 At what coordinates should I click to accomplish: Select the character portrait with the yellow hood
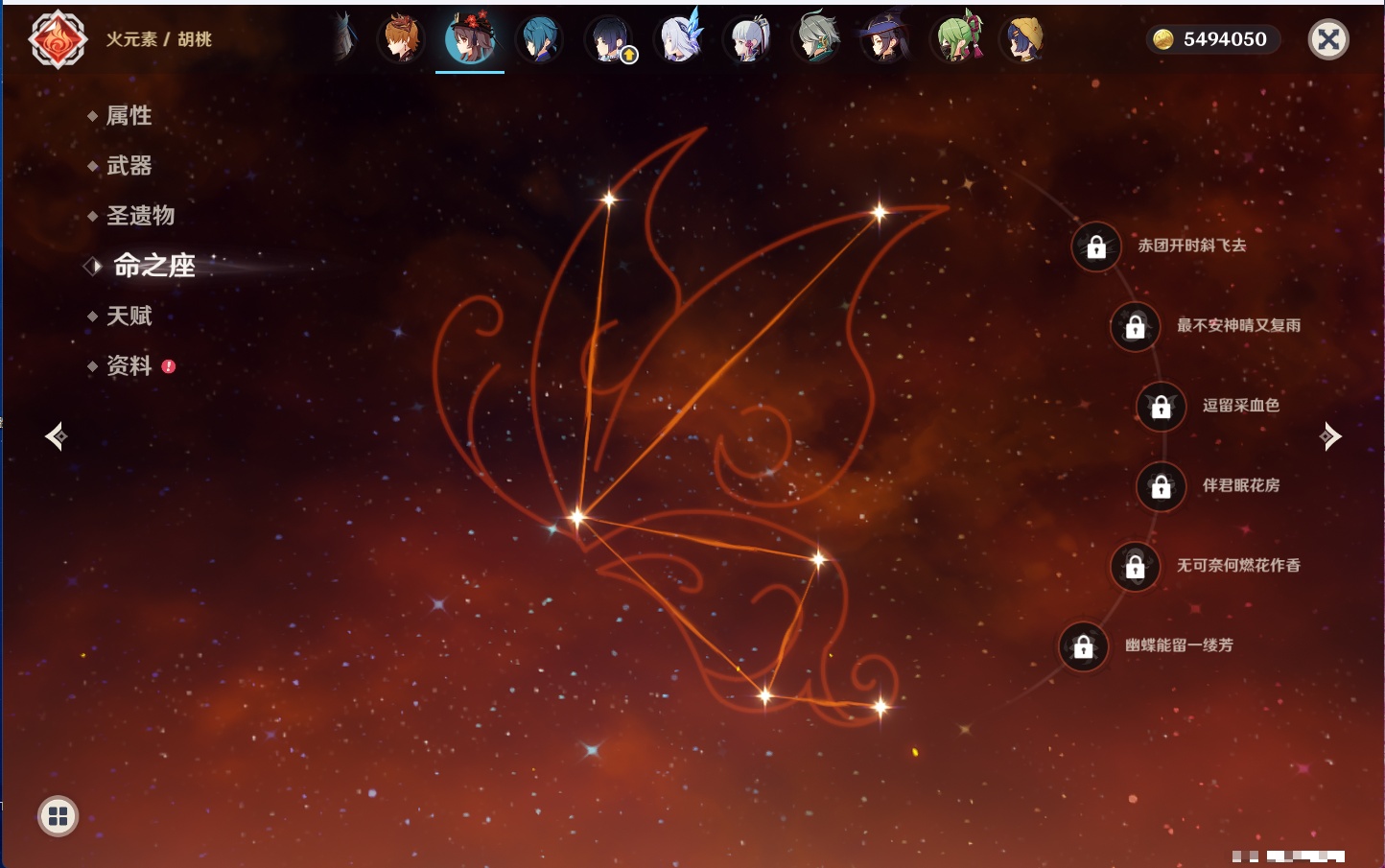[1023, 39]
